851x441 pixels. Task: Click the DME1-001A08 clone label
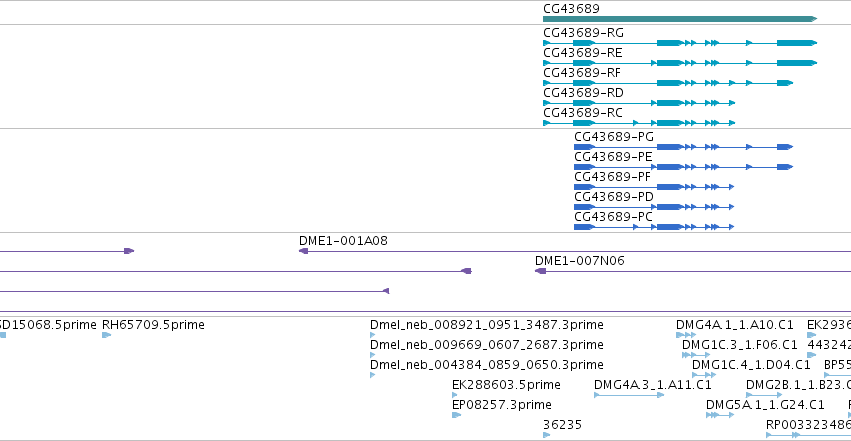point(343,241)
